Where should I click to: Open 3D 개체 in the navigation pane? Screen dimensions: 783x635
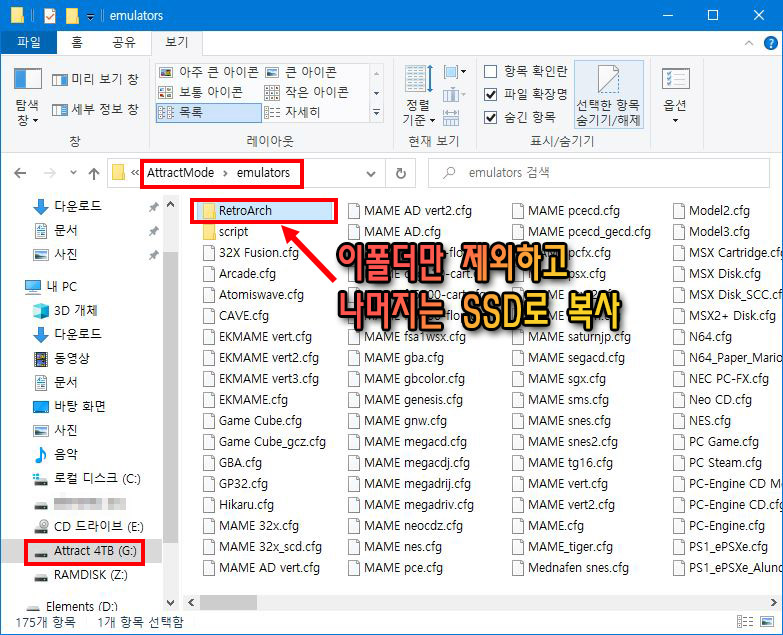[75, 311]
